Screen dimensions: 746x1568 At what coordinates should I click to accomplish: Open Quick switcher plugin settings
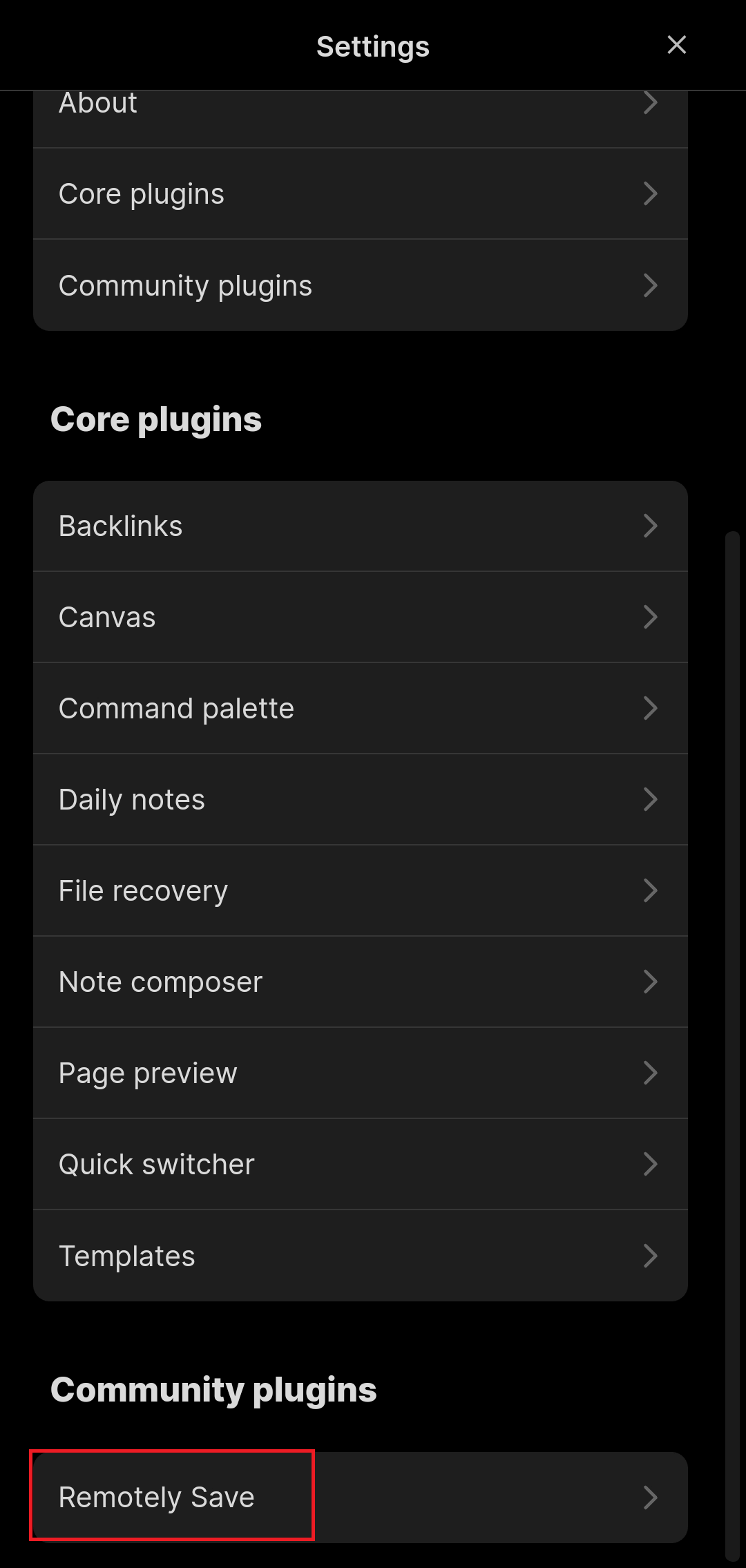pyautogui.click(x=359, y=1164)
